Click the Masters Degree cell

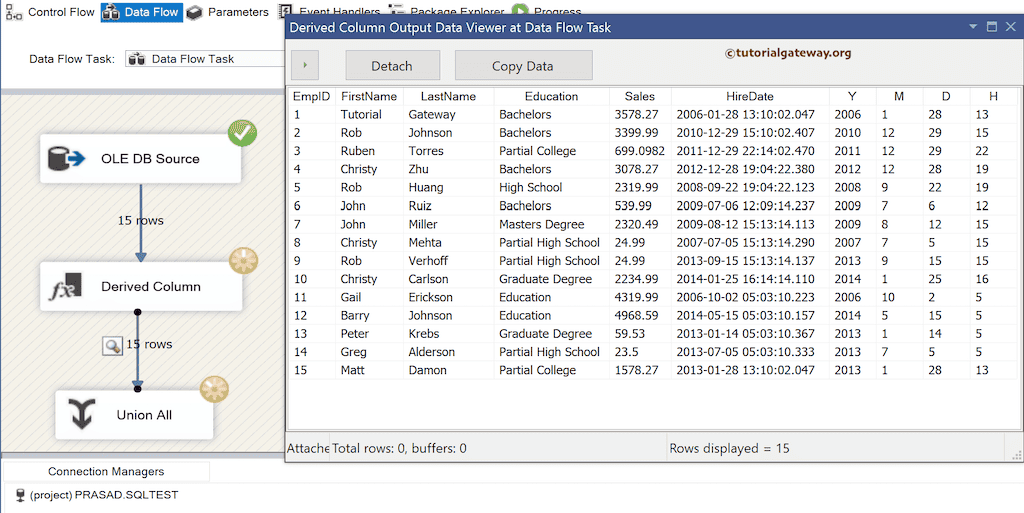[552, 224]
